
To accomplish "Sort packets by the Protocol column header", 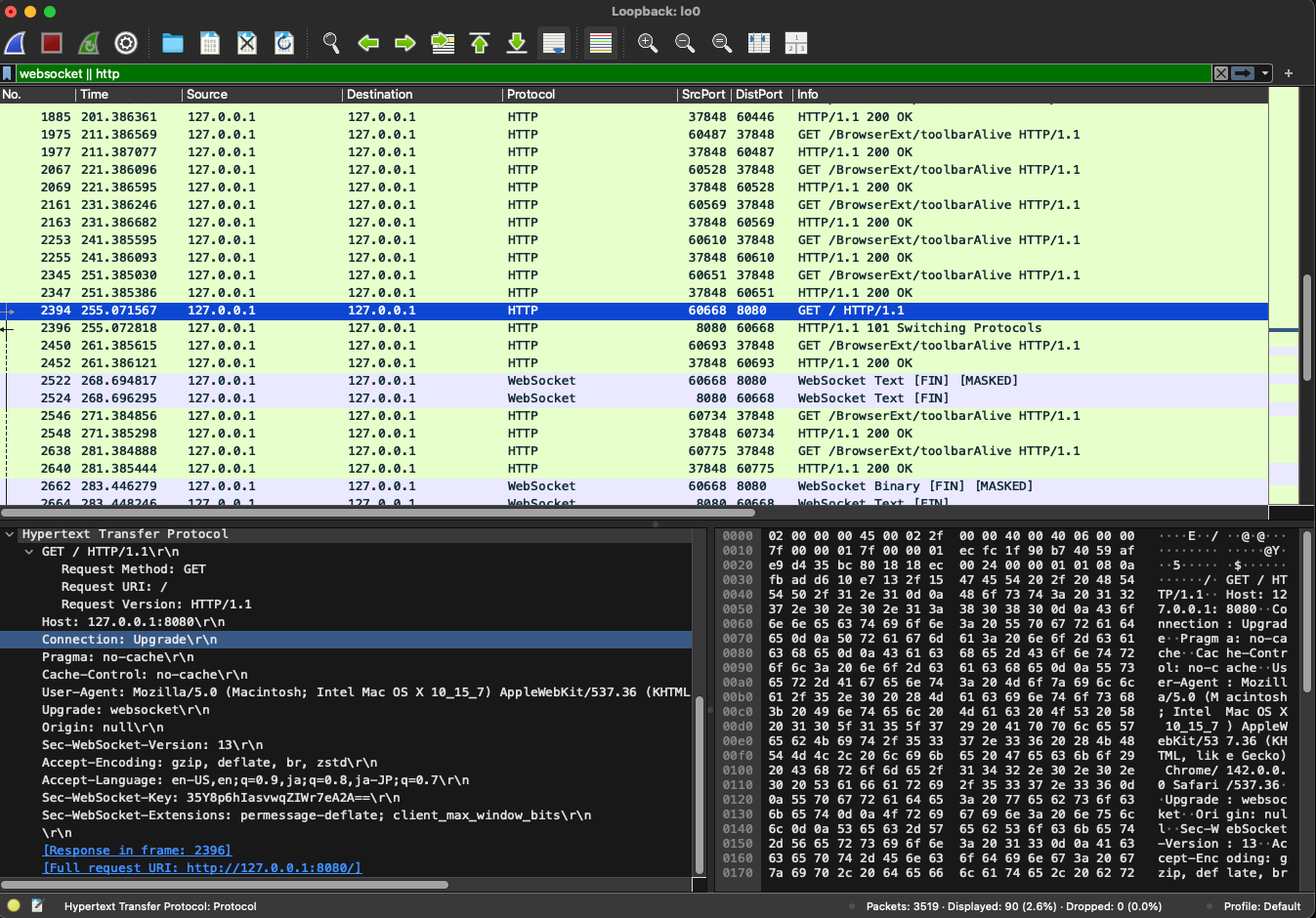I will pos(531,95).
